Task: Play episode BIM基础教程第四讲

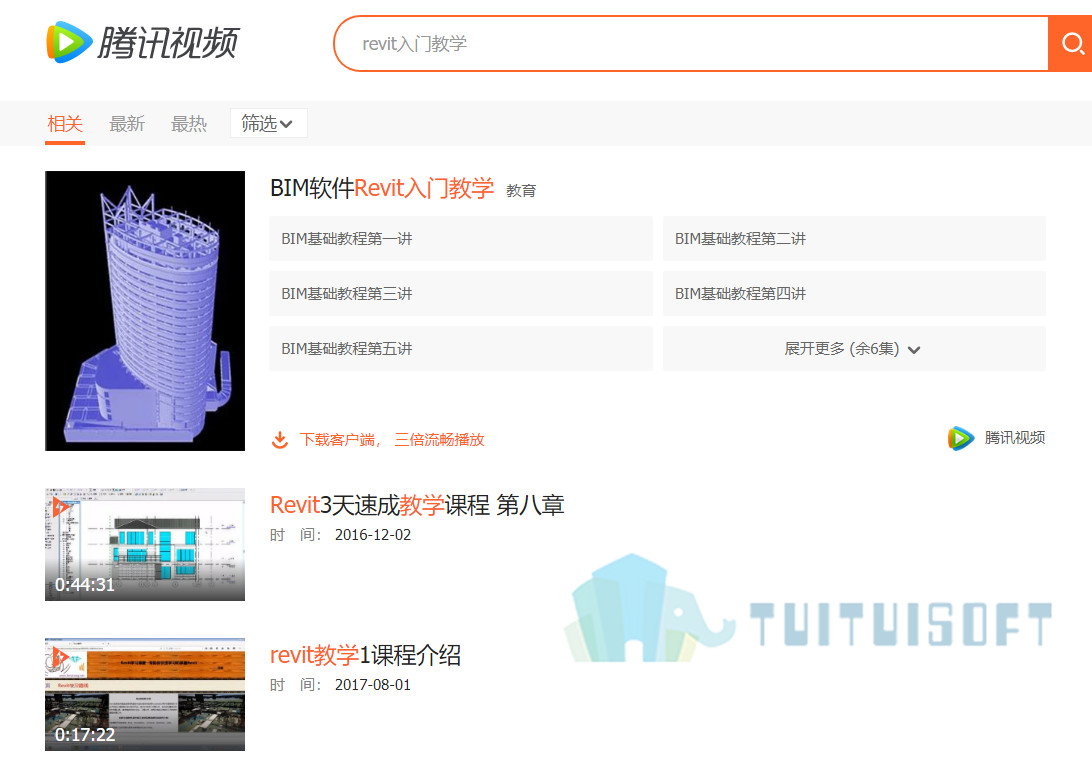Action: point(854,293)
